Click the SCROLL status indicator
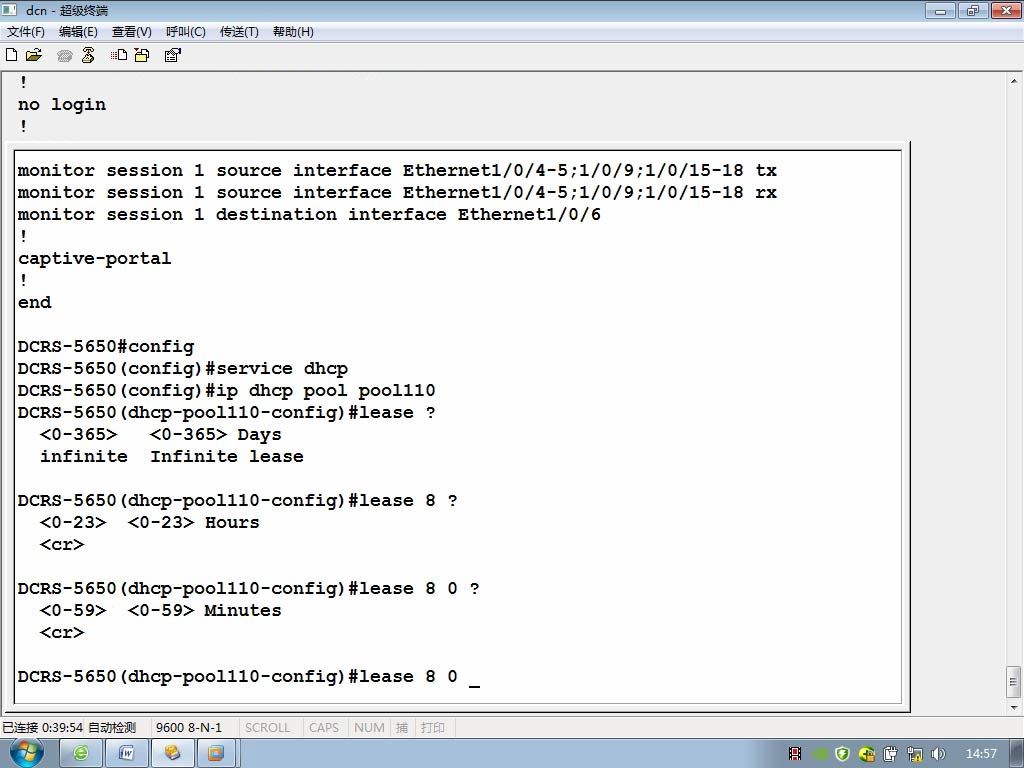Screen dimensions: 1024x768 tap(267, 728)
